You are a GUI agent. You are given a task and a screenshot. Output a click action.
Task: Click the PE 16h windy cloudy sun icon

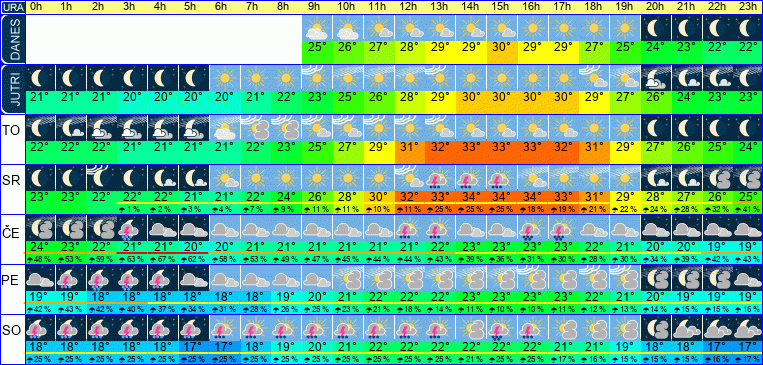click(x=533, y=277)
